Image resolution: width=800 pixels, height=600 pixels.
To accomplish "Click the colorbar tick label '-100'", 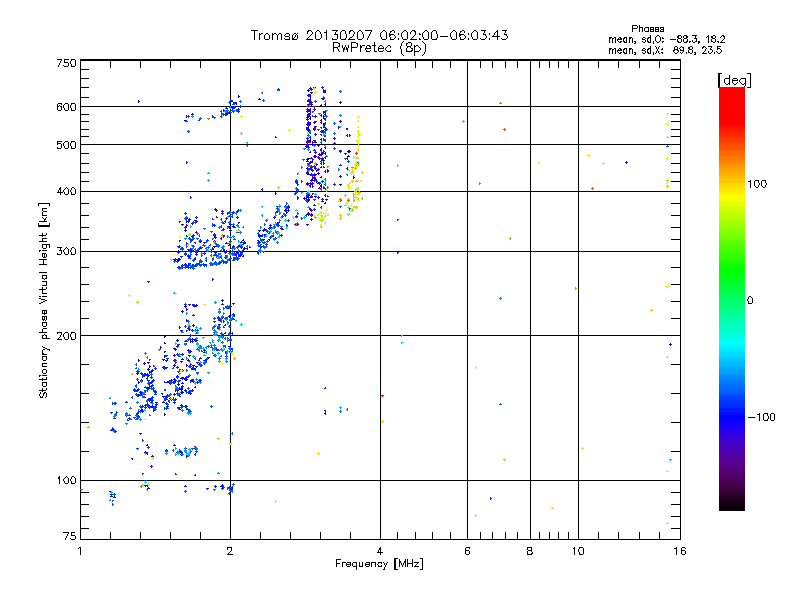I will (762, 417).
